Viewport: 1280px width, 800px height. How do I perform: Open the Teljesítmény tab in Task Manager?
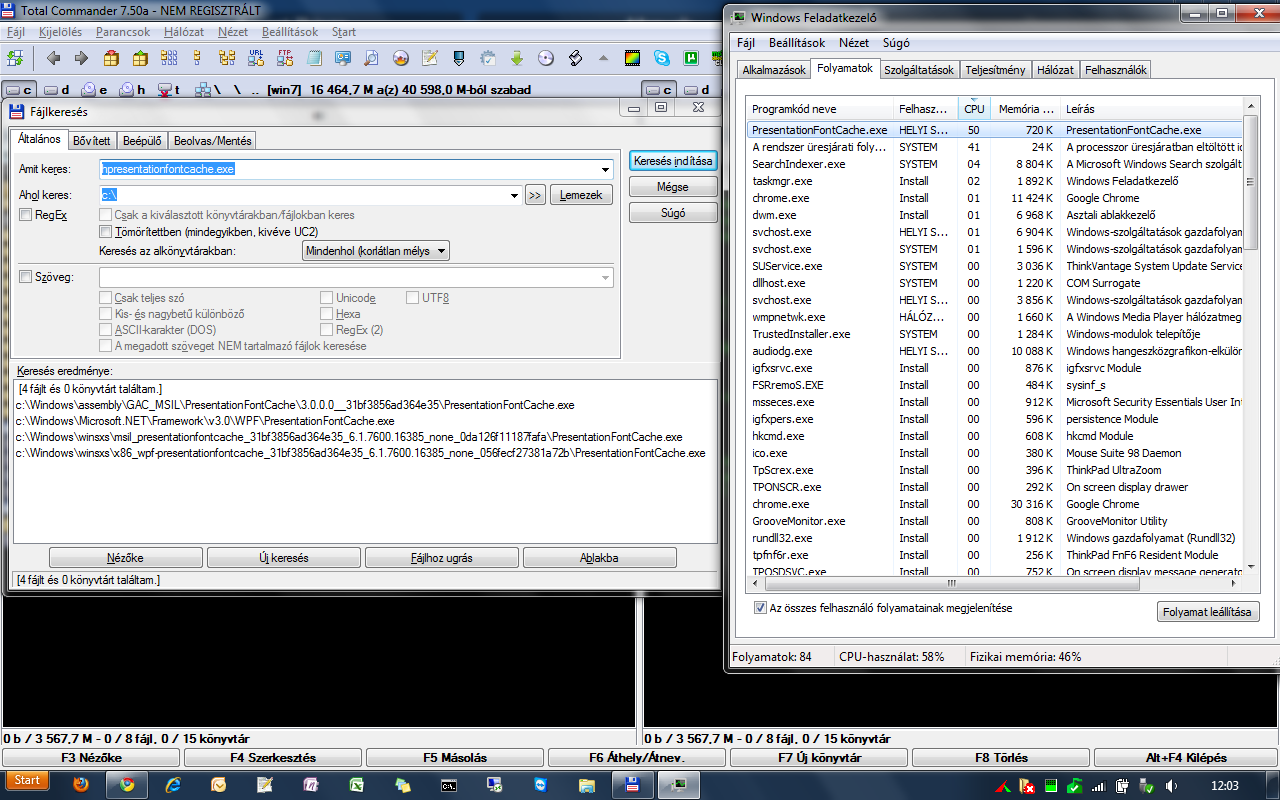pyautogui.click(x=995, y=70)
